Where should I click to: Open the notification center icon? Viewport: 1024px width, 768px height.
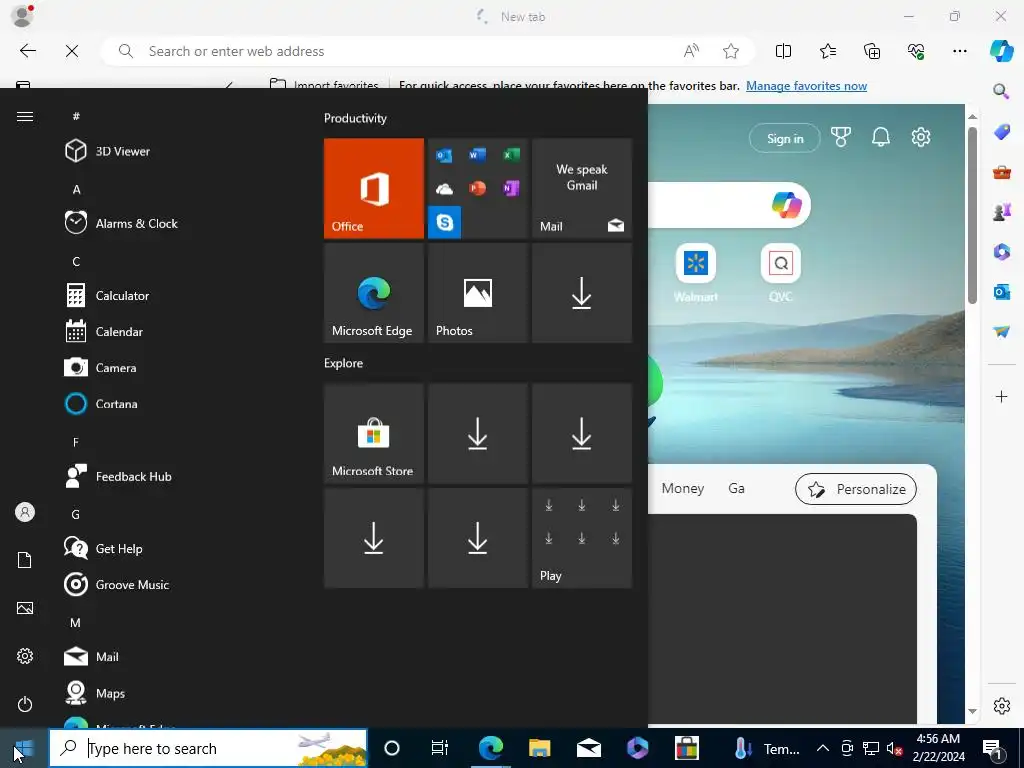pyautogui.click(x=993, y=748)
